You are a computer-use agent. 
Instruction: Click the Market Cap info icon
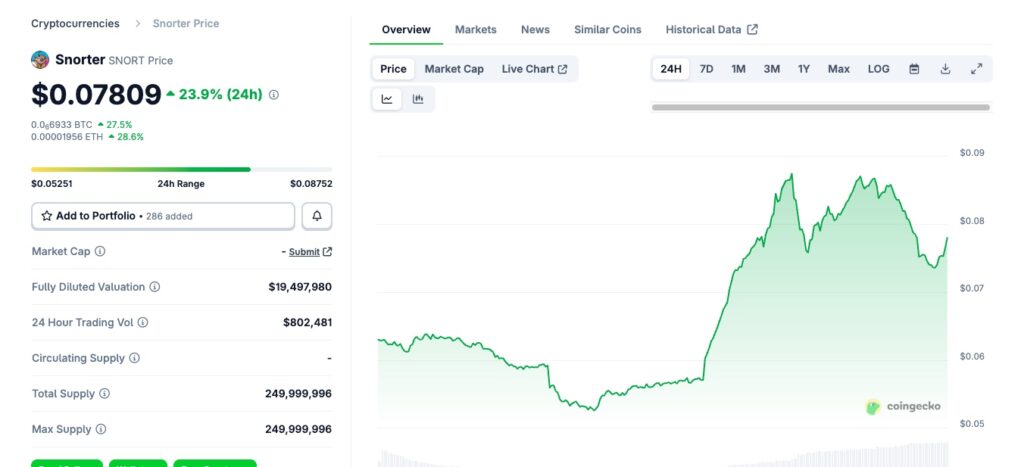(x=100, y=251)
